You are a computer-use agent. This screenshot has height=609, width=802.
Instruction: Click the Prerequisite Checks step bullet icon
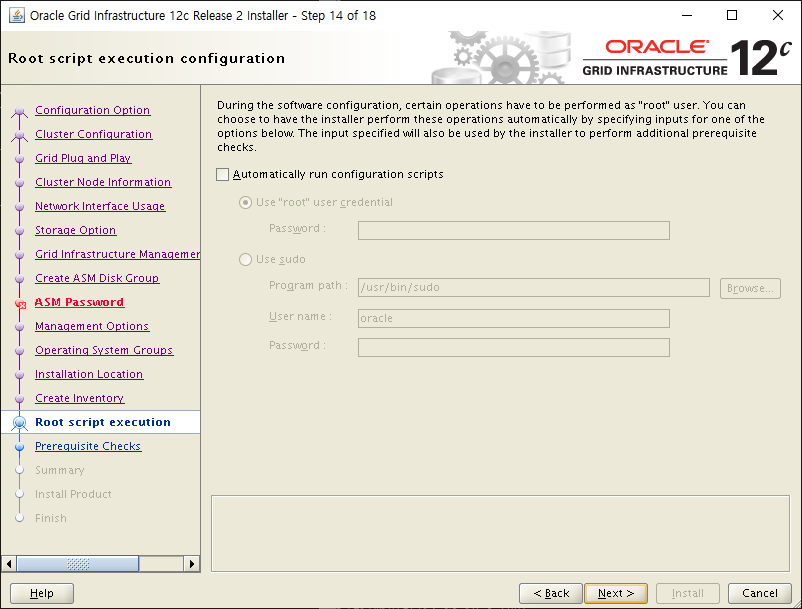click(19, 446)
